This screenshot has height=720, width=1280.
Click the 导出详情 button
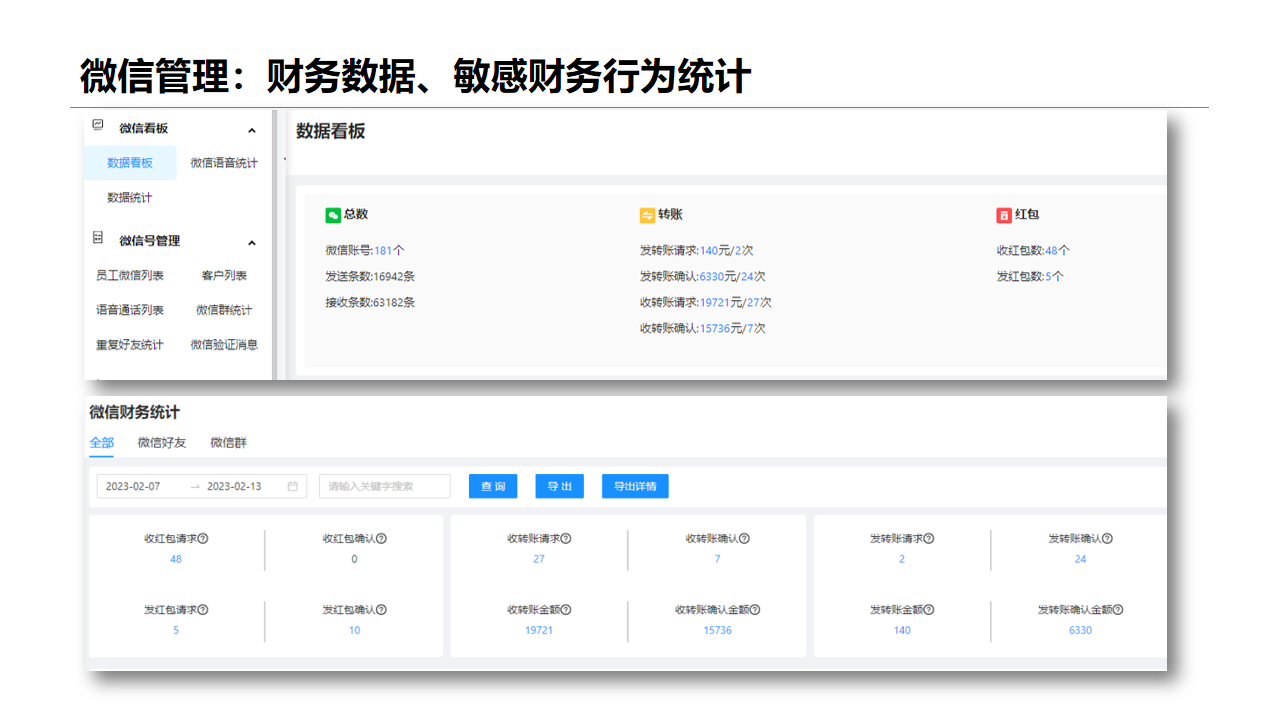pos(635,487)
